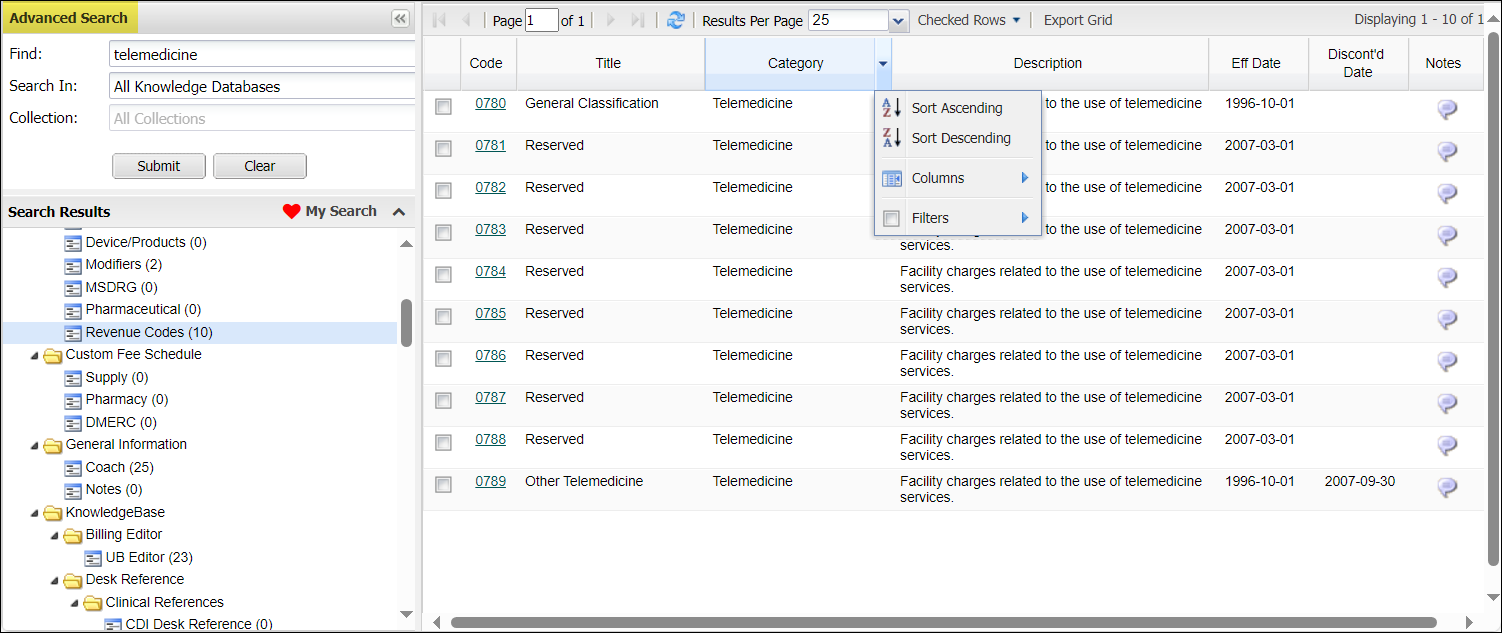Click the Sort Descending Z-A icon

click(892, 138)
